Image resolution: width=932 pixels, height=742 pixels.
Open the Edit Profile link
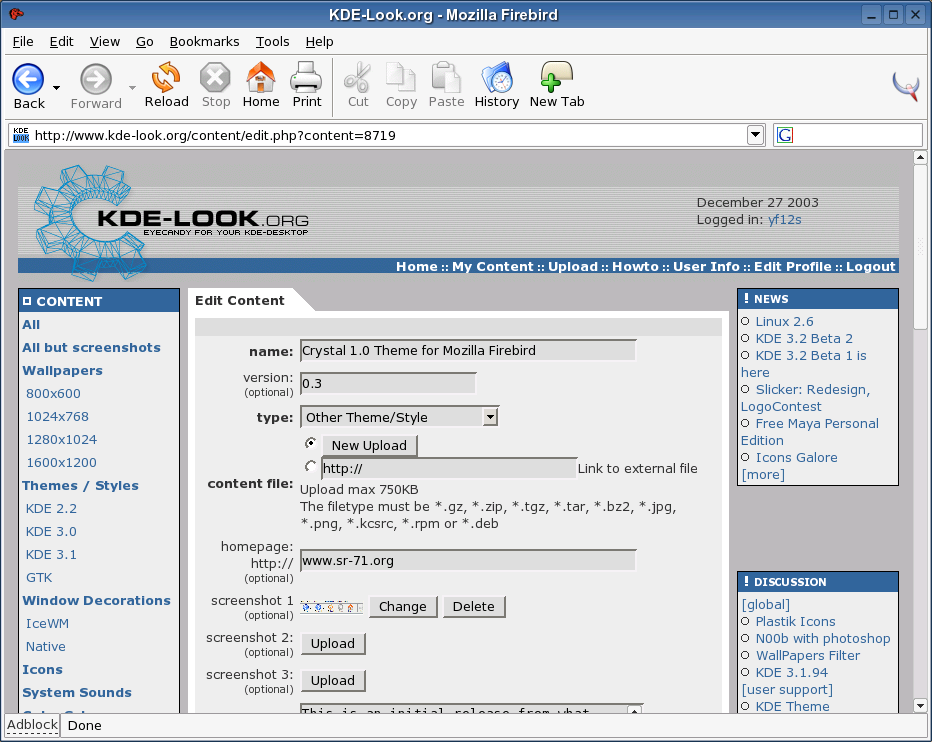pyautogui.click(x=792, y=266)
